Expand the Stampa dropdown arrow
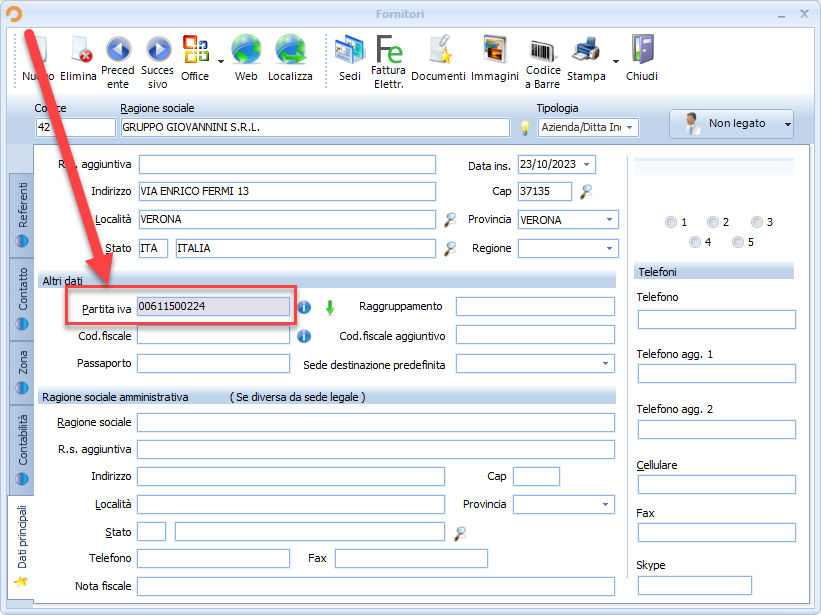Viewport: 821px width, 615px height. click(616, 62)
